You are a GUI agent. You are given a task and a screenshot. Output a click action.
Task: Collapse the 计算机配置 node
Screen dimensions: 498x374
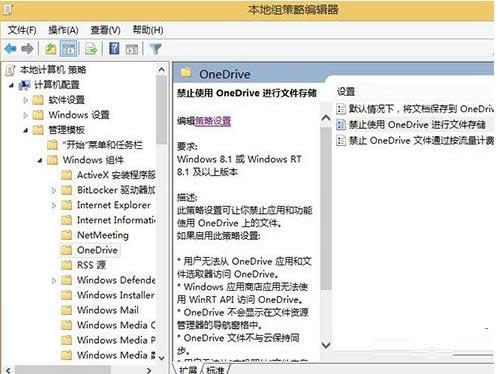click(x=12, y=85)
